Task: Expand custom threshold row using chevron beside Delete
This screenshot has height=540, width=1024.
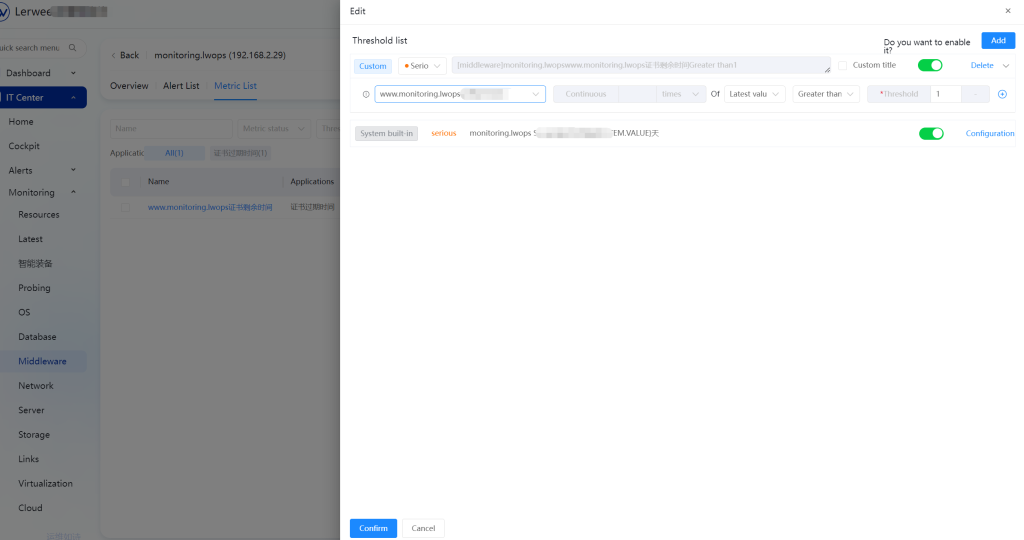Action: click(1006, 66)
